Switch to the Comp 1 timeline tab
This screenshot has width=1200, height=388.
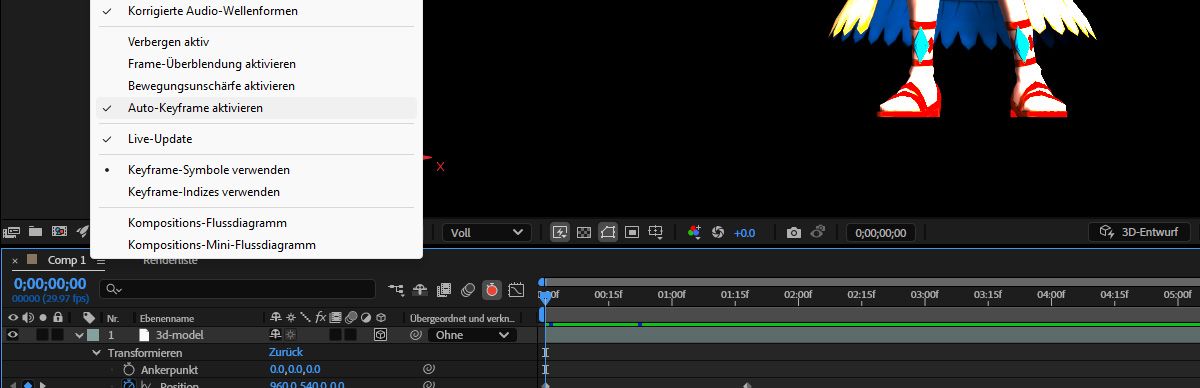point(68,260)
